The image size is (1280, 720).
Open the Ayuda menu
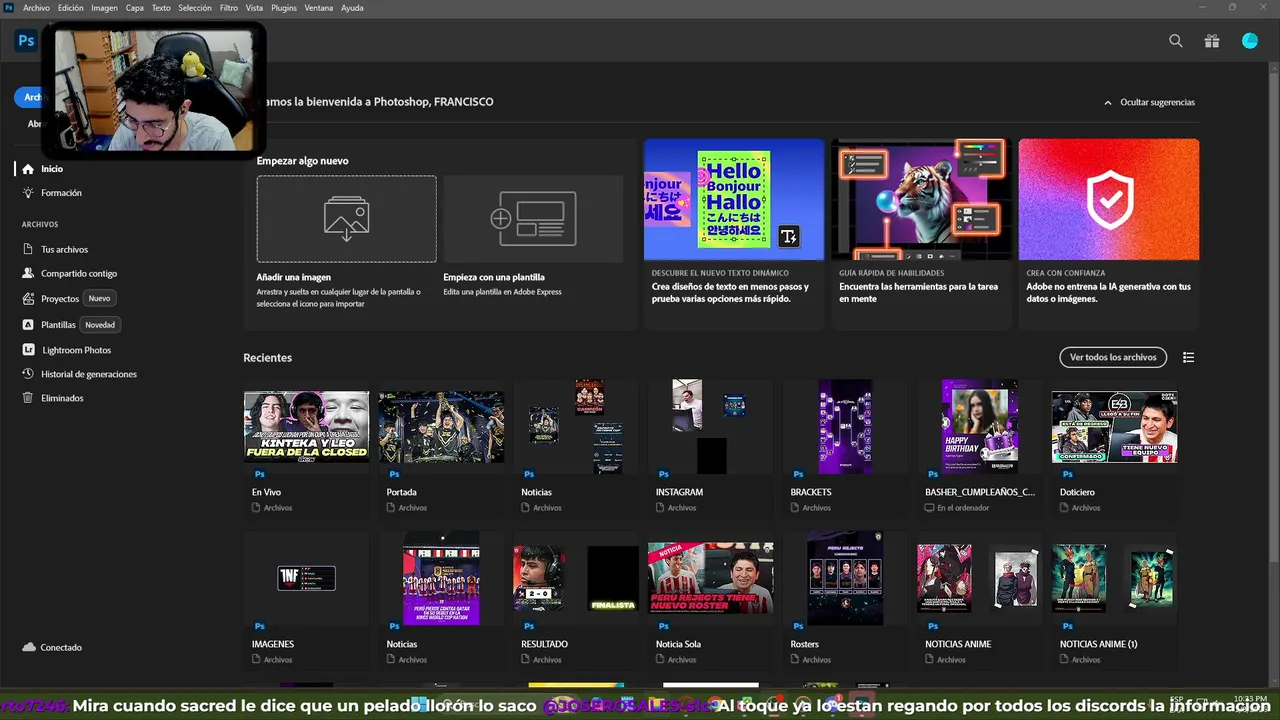click(352, 8)
